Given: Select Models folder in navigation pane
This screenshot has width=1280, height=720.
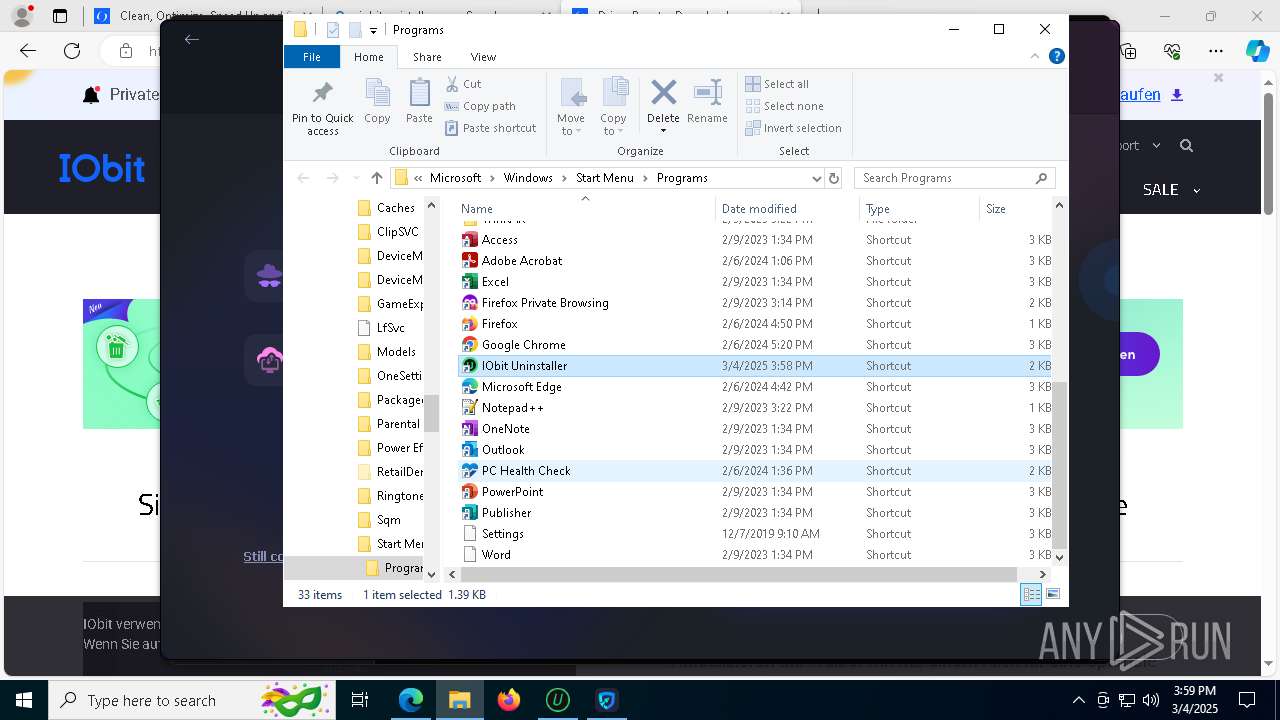Looking at the screenshot, I should point(387,352).
